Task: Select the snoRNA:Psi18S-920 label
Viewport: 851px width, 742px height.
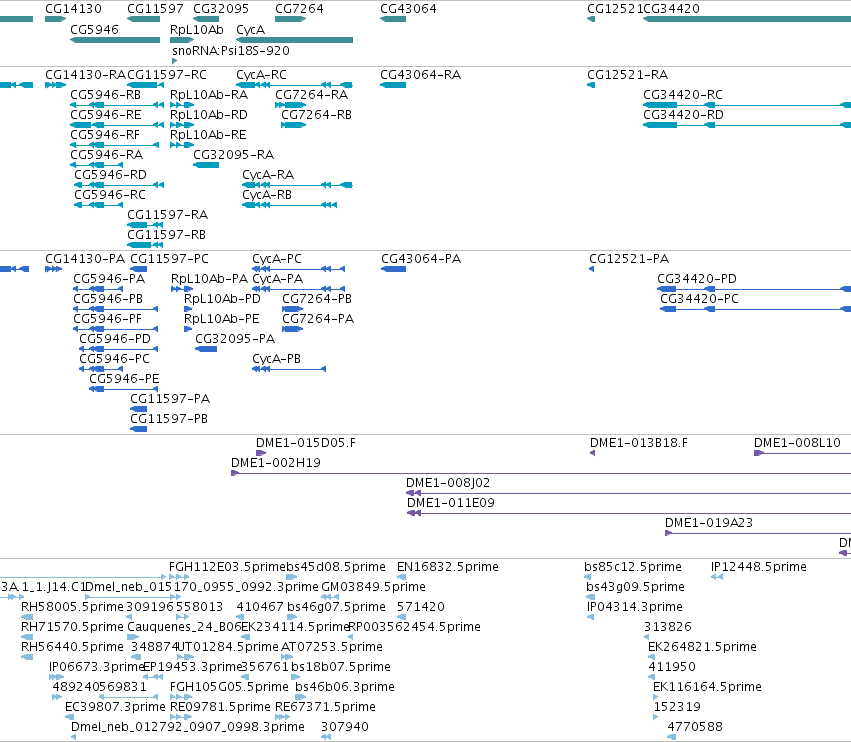Action: point(231,50)
